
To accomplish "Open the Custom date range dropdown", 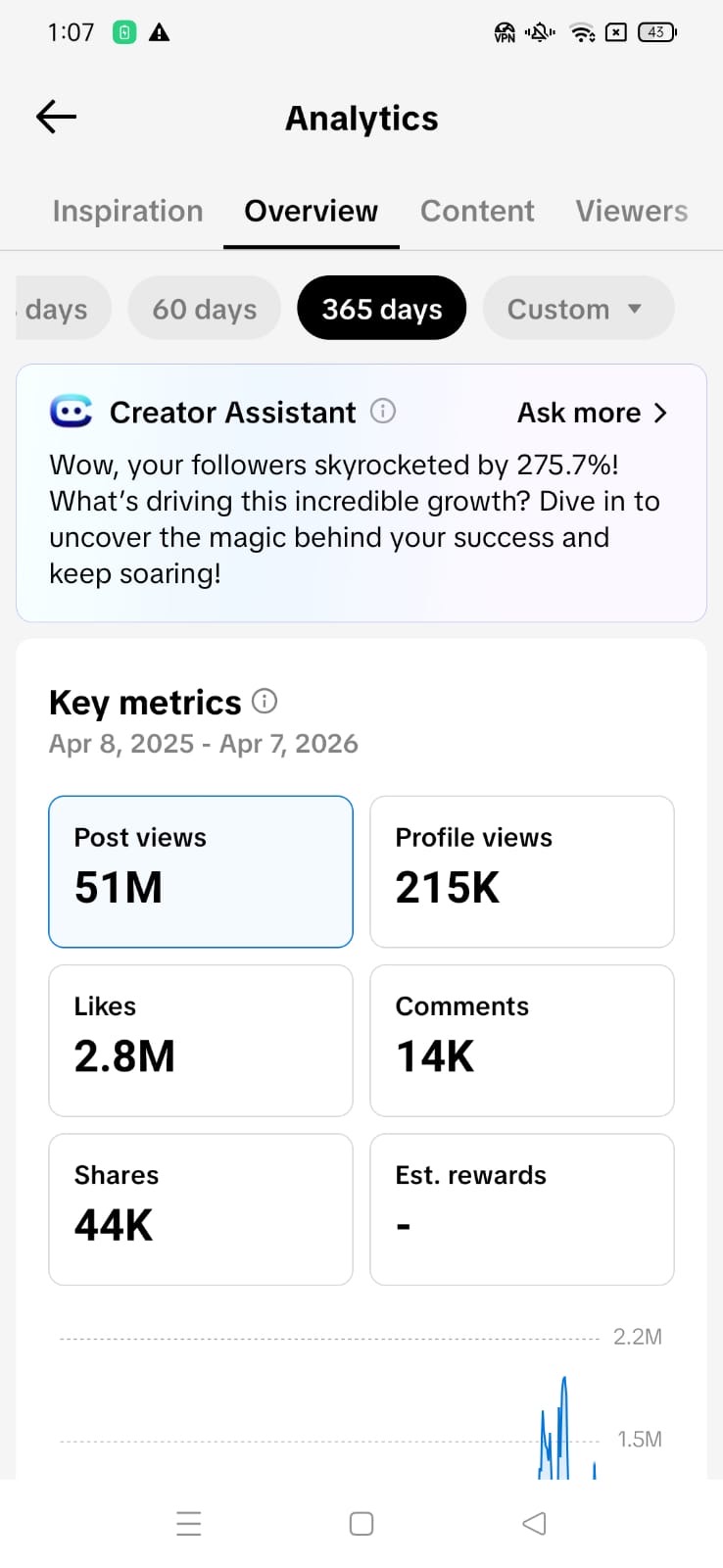I will coord(577,309).
